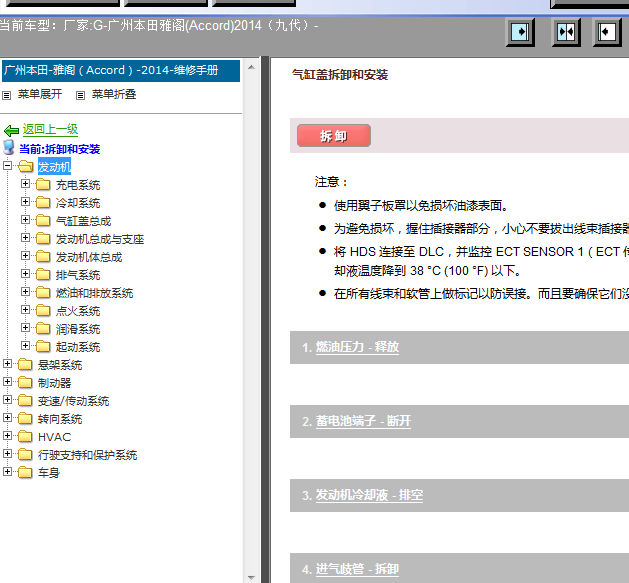Click the left panel scrollbar up arrow
The image size is (629, 583).
[x=252, y=67]
